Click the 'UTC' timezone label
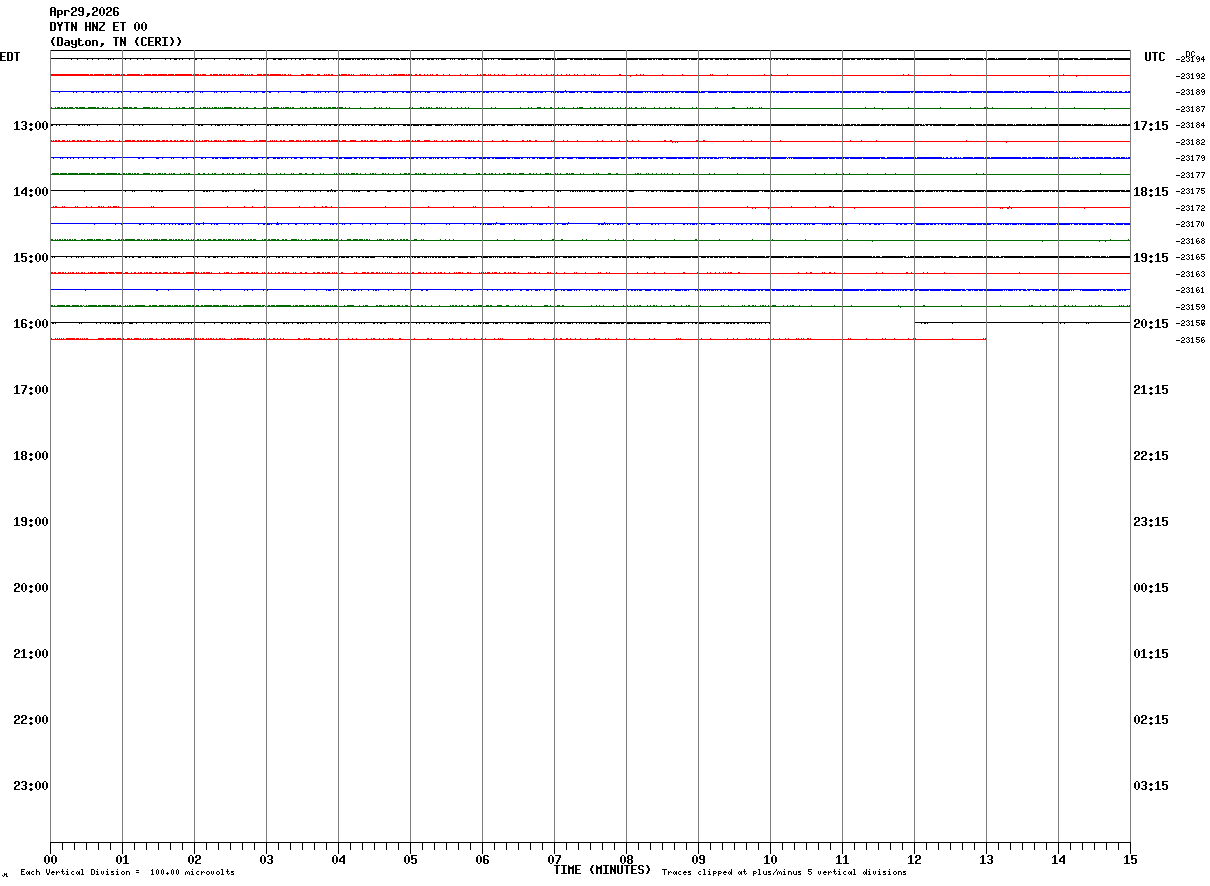 [1155, 57]
